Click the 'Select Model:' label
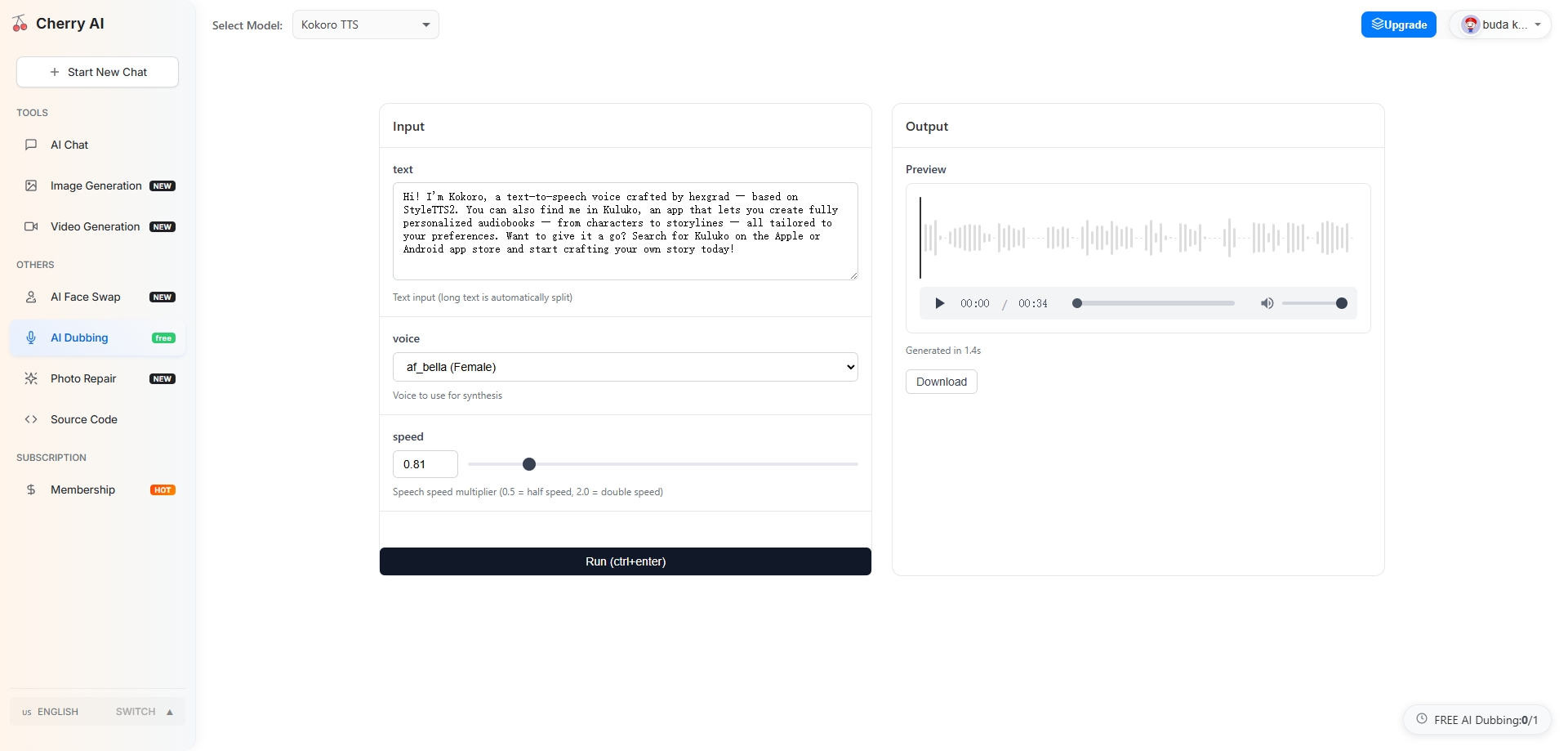 [247, 25]
